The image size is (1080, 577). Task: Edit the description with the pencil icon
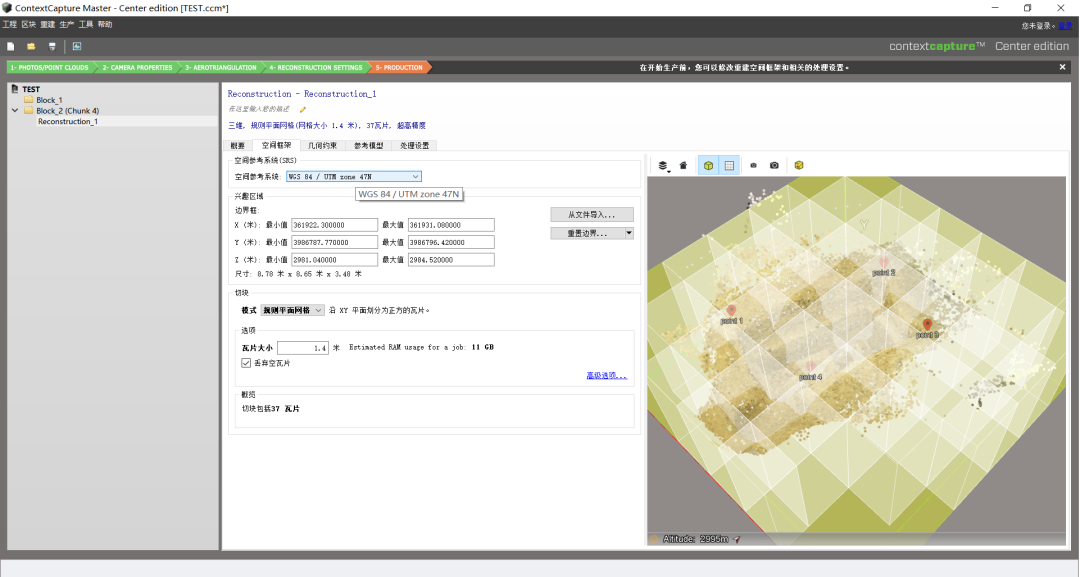[x=302, y=109]
